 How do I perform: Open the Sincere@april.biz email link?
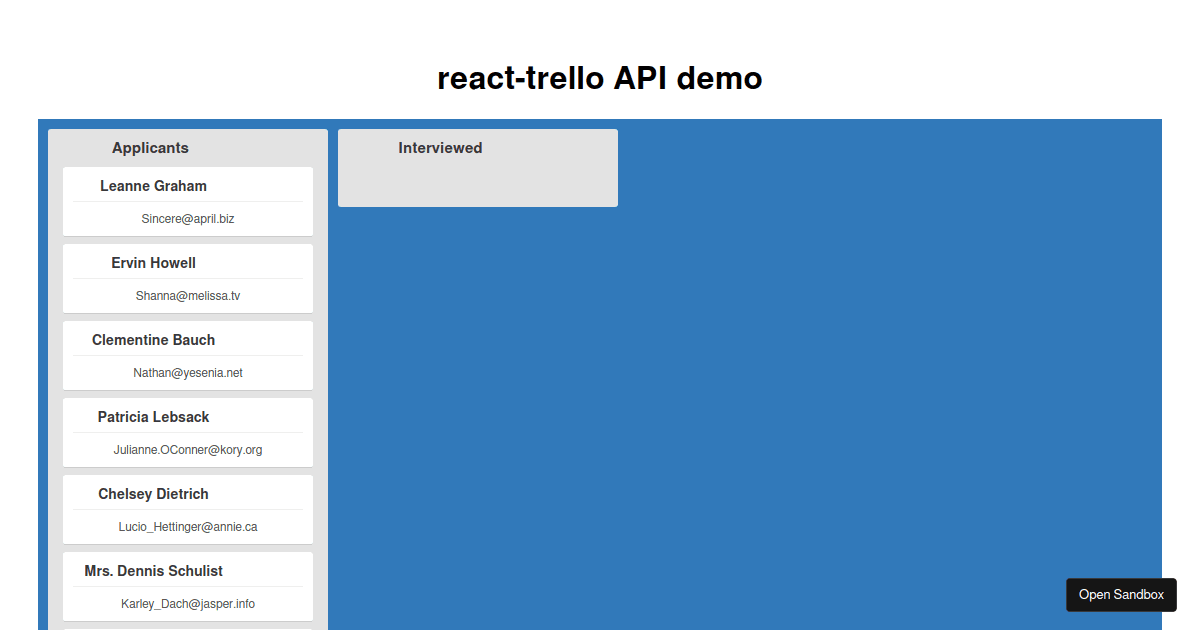[x=188, y=218]
